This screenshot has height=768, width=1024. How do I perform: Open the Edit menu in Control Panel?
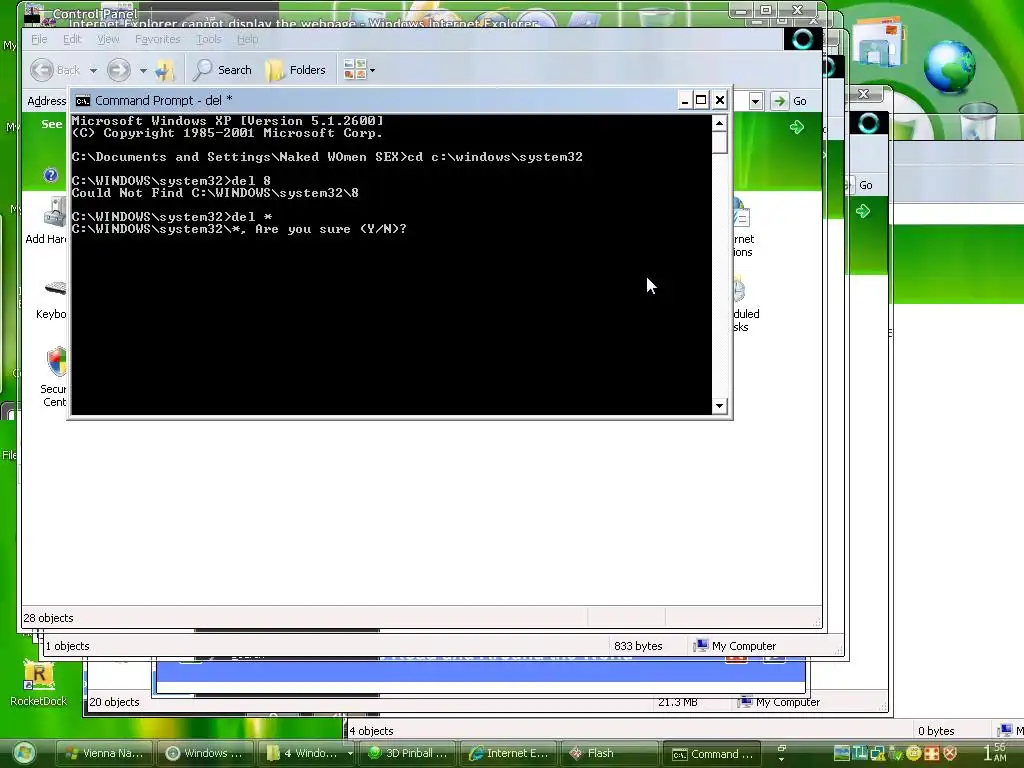tap(72, 39)
